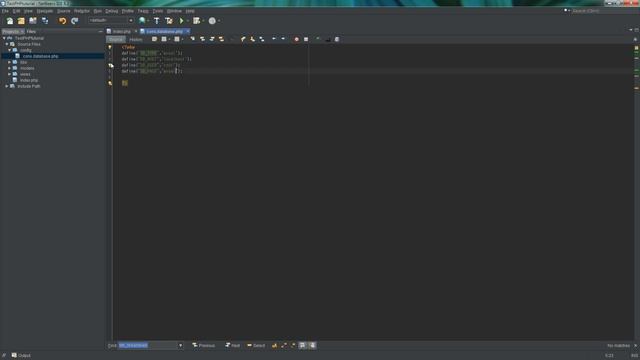Click Next button in Find bar
The height and width of the screenshot is (360, 640).
point(233,346)
